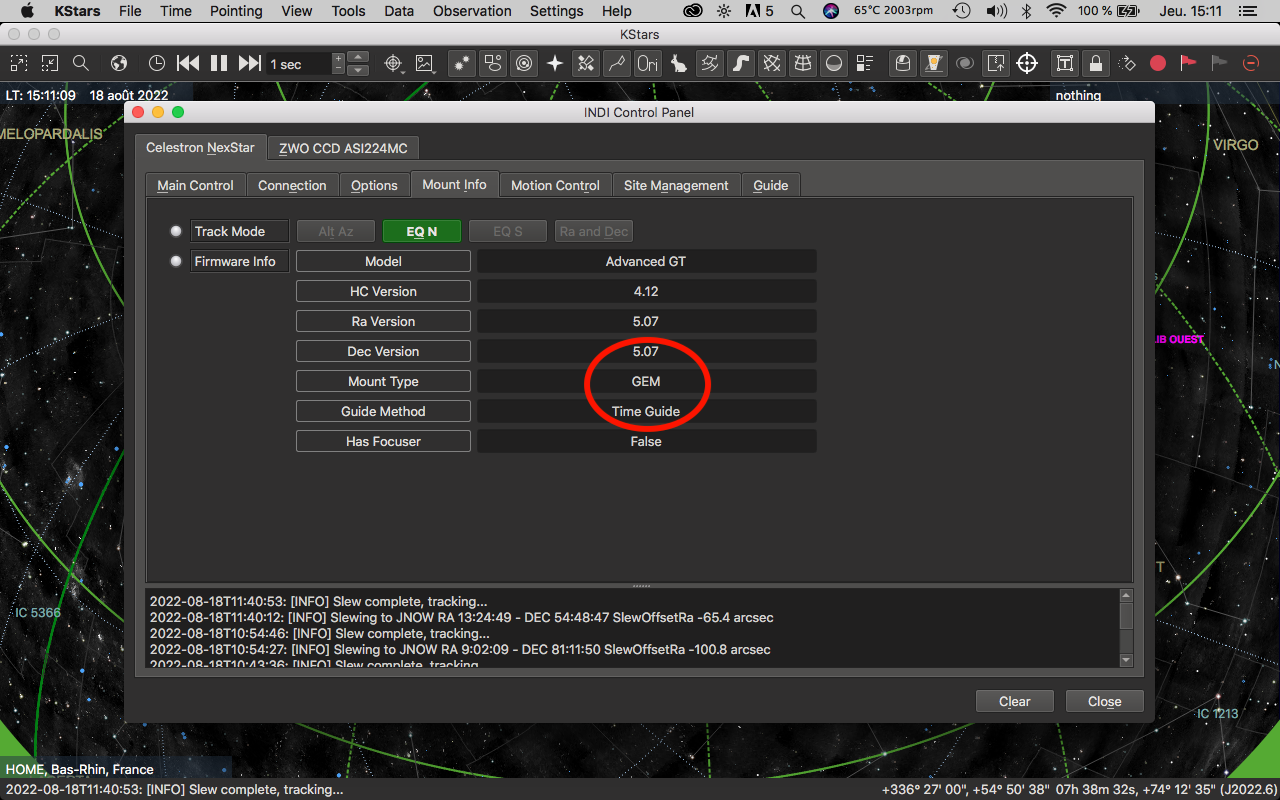The height and width of the screenshot is (800, 1280).
Task: Click the padlock toolbar icon
Action: 1096,63
